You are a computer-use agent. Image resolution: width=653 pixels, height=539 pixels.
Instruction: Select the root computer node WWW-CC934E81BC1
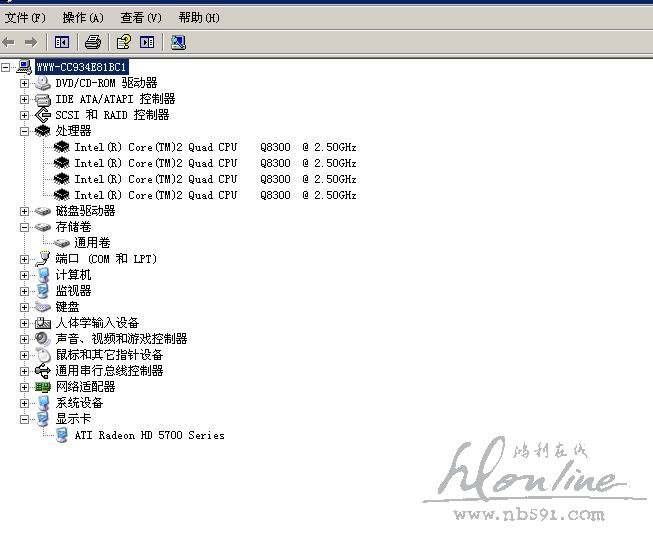click(81, 67)
